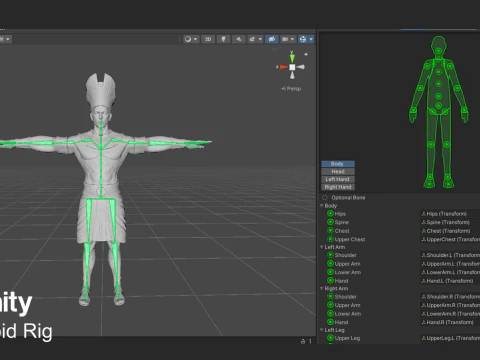Toggle the Gizmos globe icon
This screenshot has width=480, height=360.
303,39
